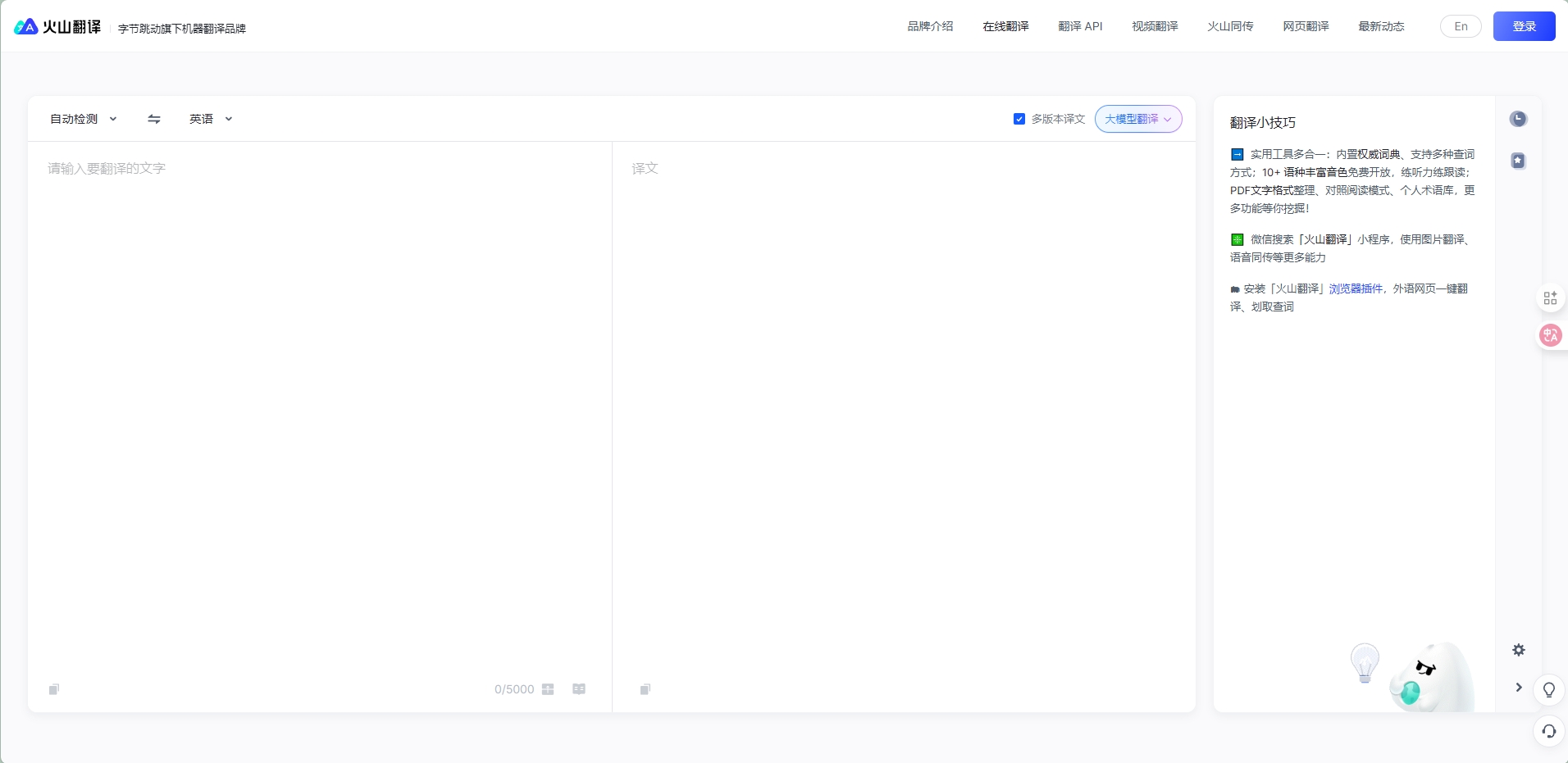This screenshot has width=1568, height=763.
Task: Click the blue 登录 login button
Action: pos(1524,26)
